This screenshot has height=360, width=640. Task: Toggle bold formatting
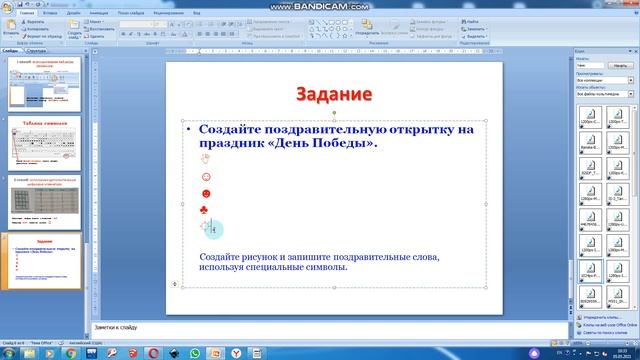(123, 34)
